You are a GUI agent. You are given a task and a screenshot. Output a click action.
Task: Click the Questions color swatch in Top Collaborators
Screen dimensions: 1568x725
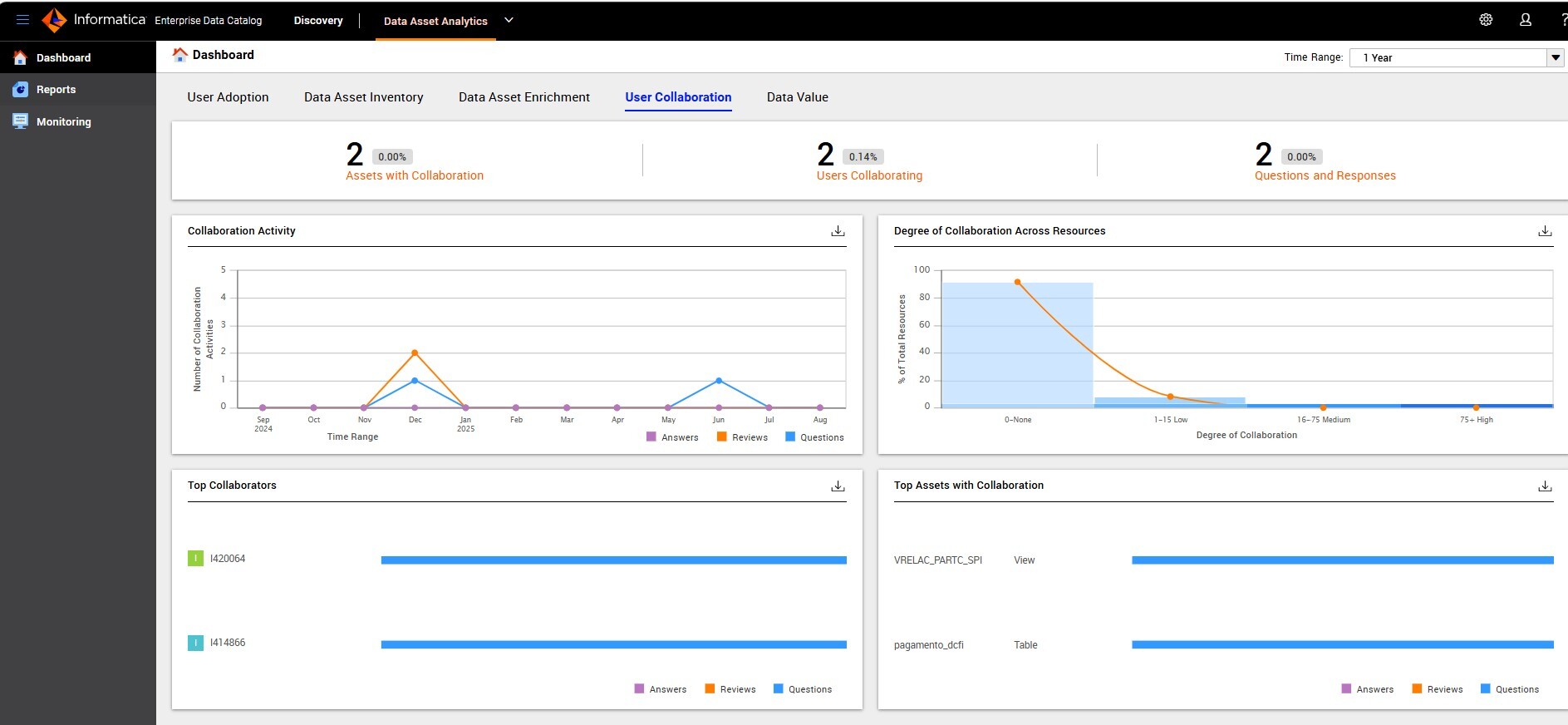click(x=779, y=688)
